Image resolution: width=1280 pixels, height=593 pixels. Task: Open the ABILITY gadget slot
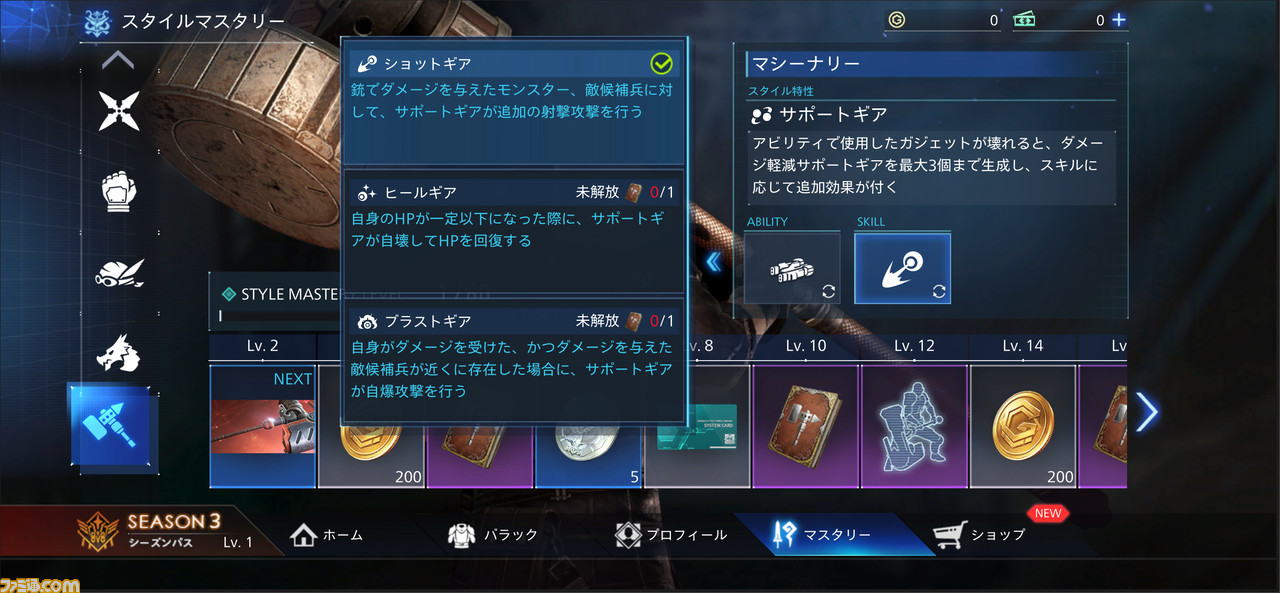(x=793, y=268)
